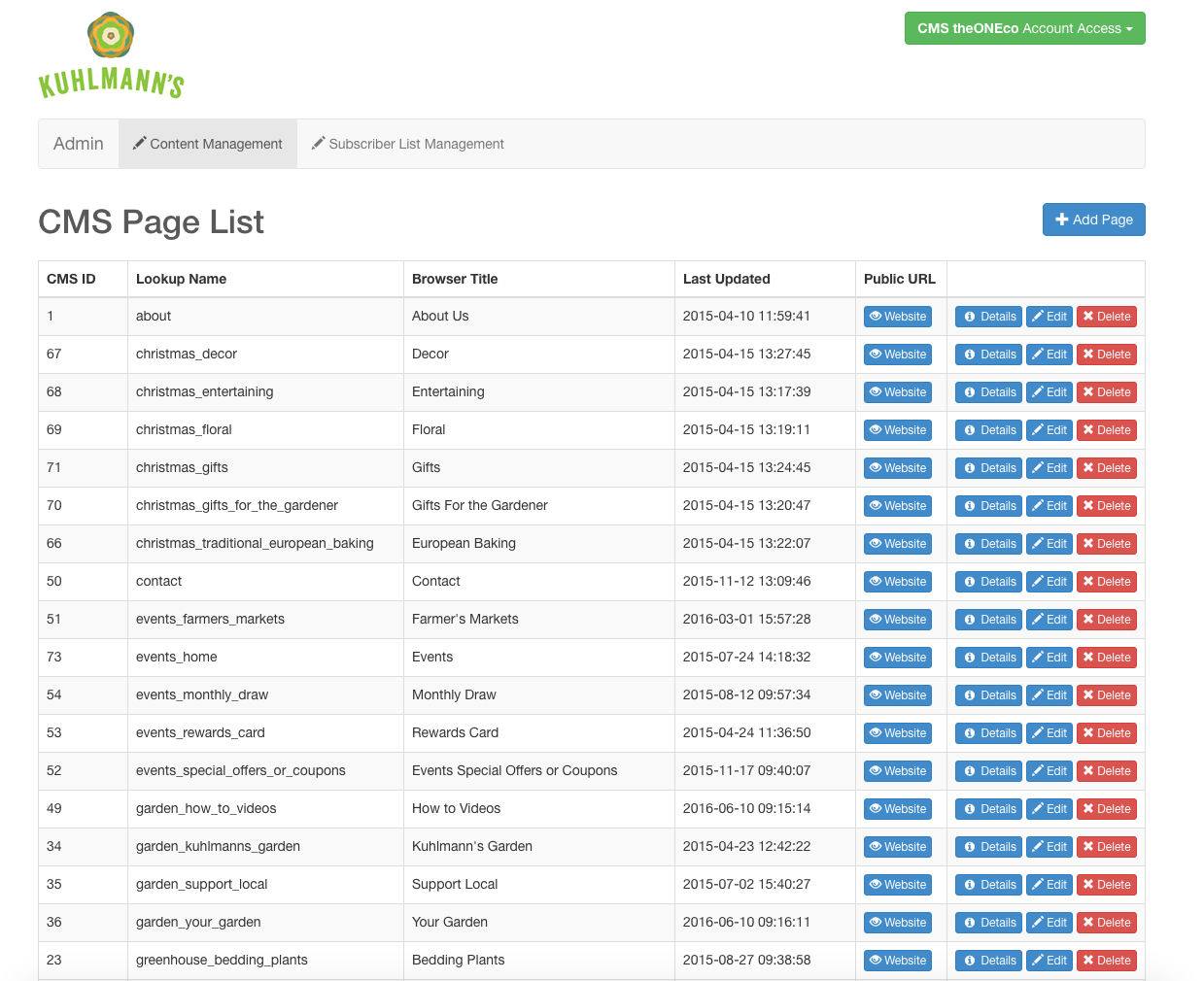
Task: Edit the christmas_entertaining page
Action: click(x=1049, y=392)
